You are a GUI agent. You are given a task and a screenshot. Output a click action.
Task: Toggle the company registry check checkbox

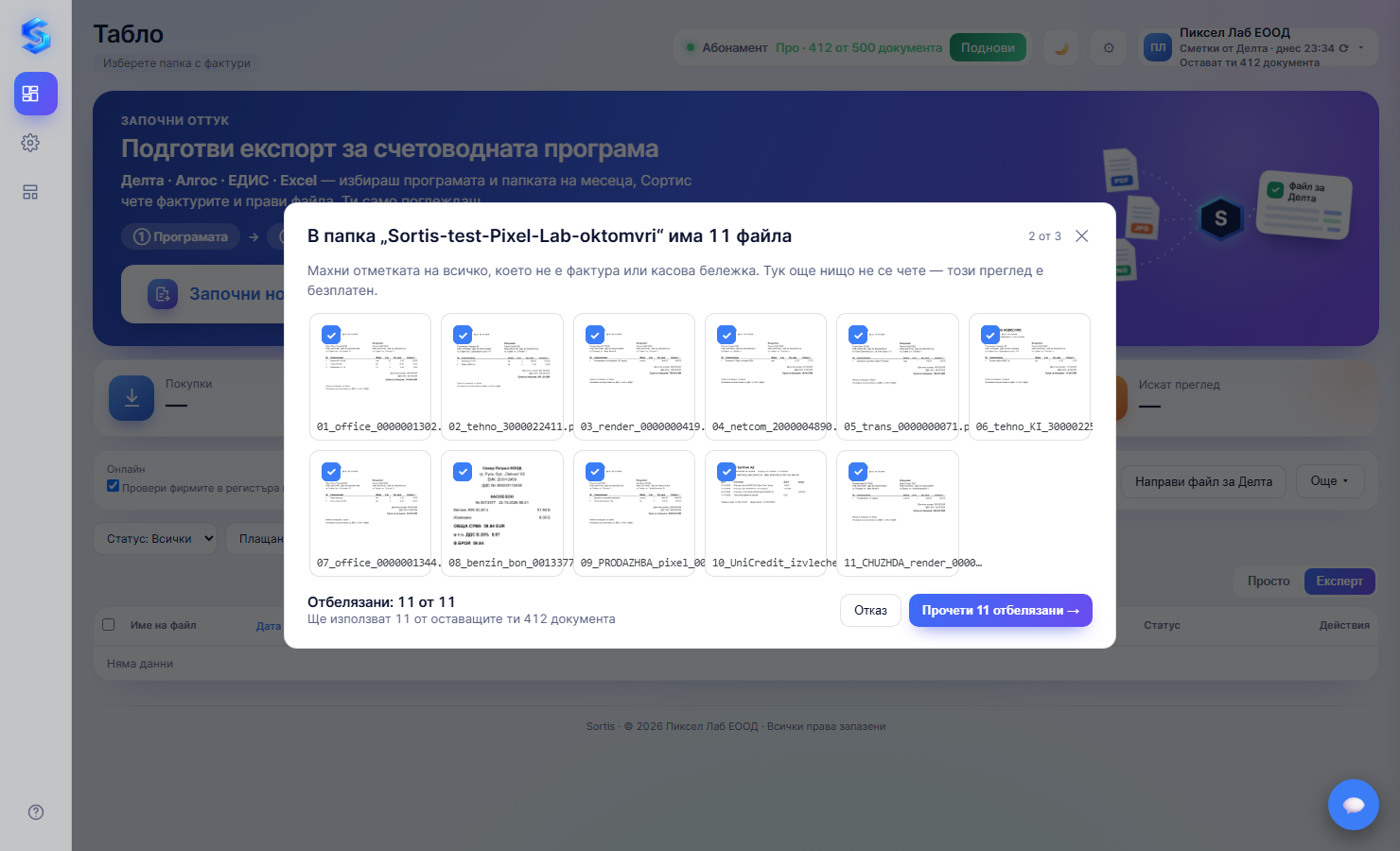[114, 486]
